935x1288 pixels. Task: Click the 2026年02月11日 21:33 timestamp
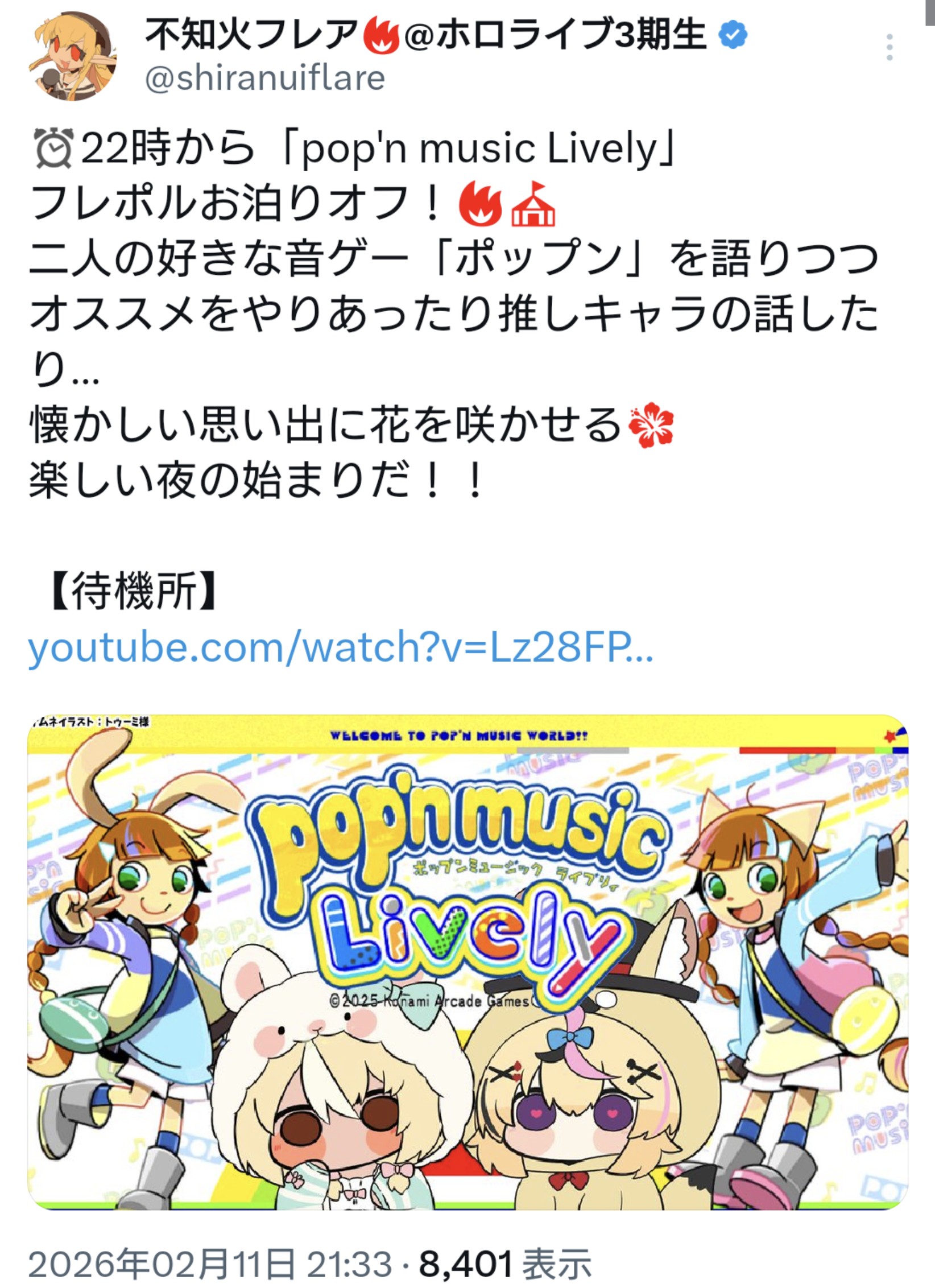click(x=210, y=1264)
